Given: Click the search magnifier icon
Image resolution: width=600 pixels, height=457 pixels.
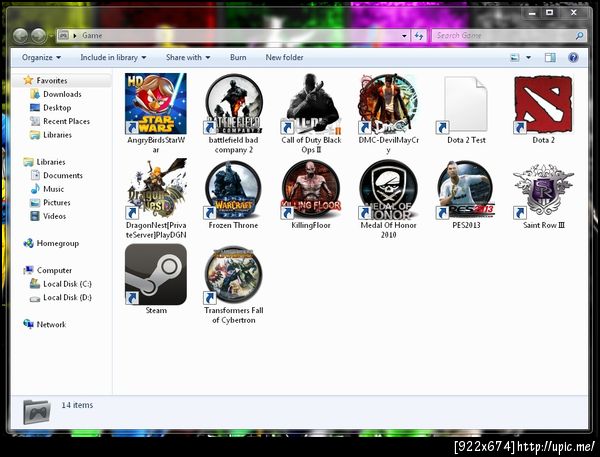Looking at the screenshot, I should [x=580, y=36].
